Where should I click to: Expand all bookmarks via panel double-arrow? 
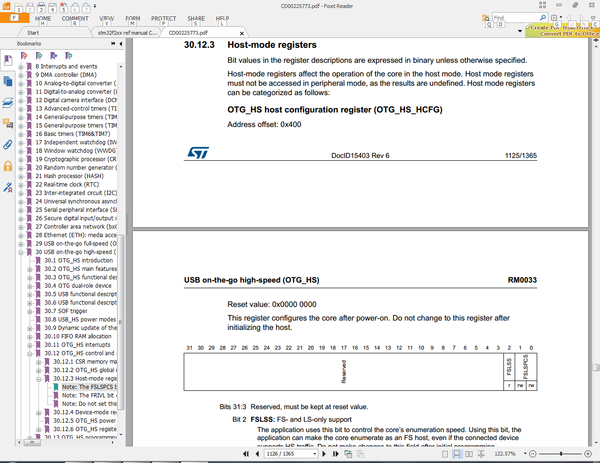[x=113, y=44]
